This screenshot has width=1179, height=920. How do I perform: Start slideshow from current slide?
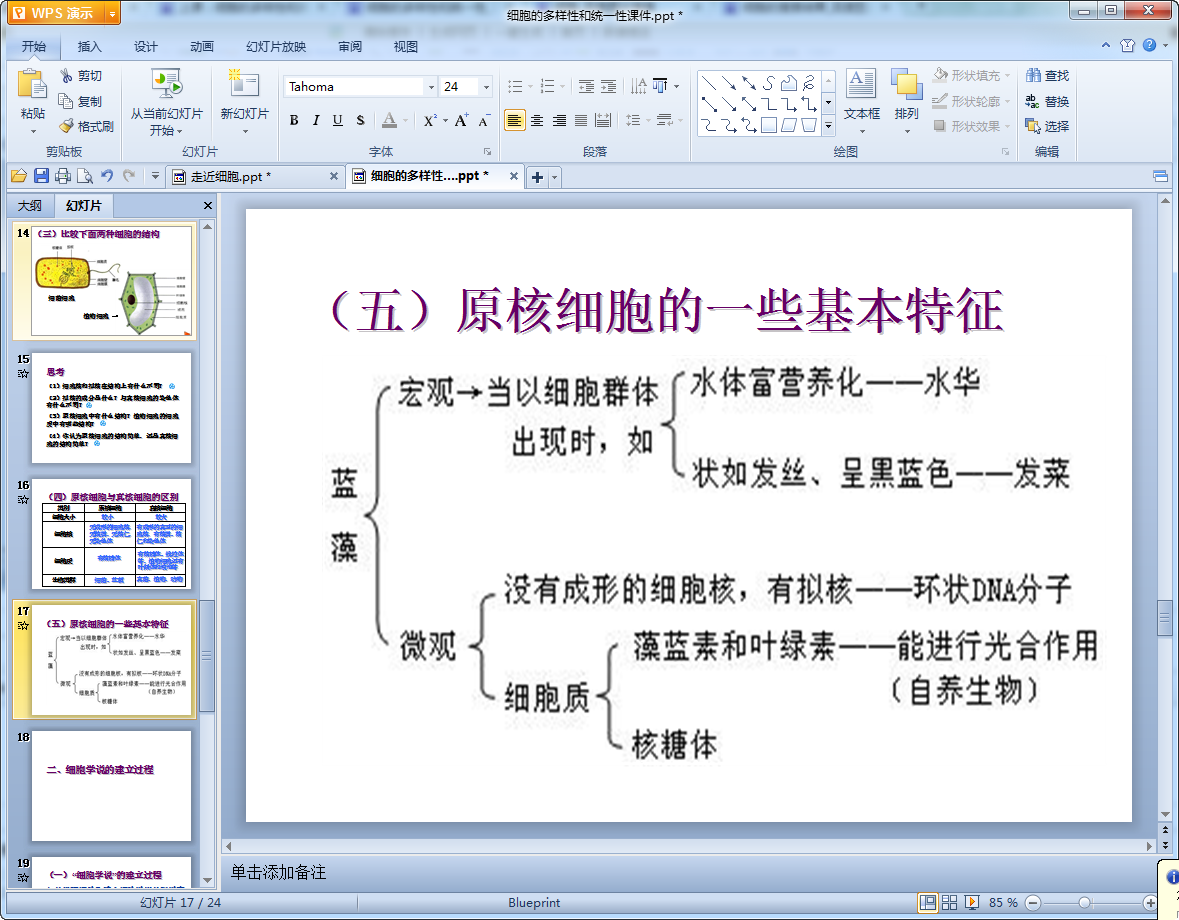click(x=166, y=85)
